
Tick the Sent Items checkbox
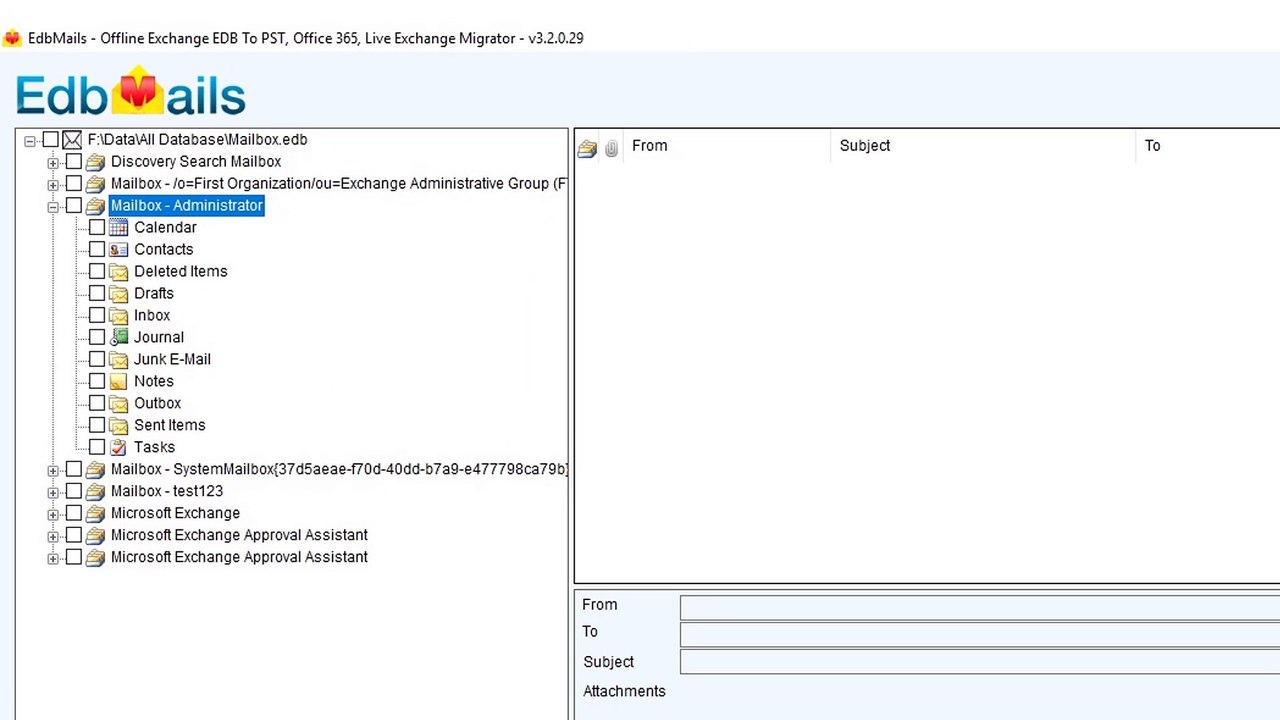[96, 425]
